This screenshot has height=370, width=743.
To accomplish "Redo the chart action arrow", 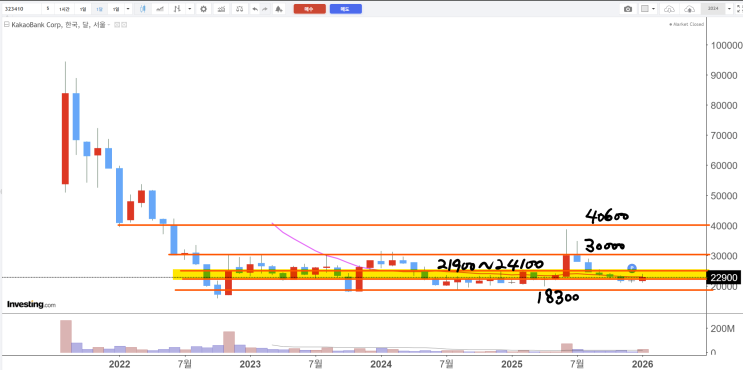I will click(x=265, y=9).
